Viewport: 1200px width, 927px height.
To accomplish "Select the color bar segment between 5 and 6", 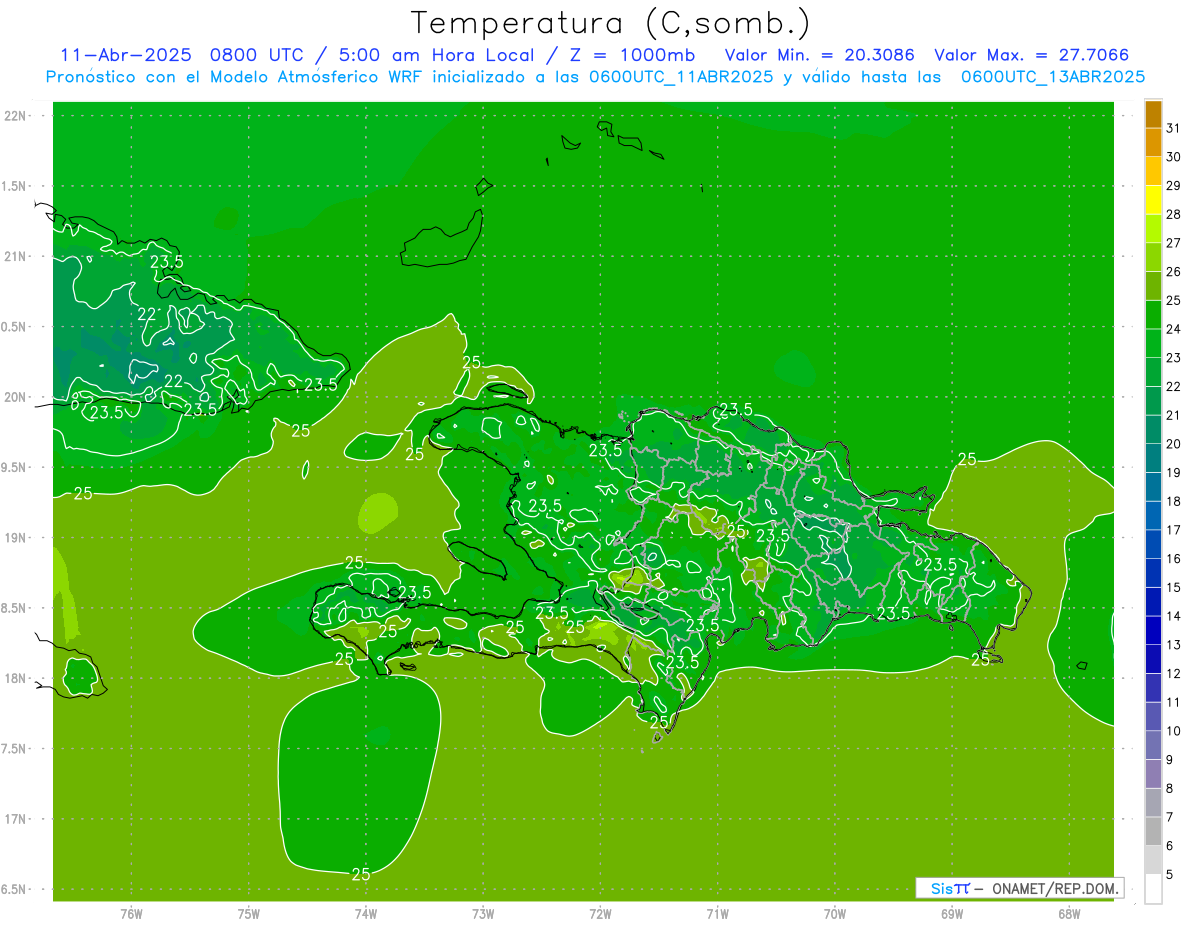I will tap(1153, 860).
